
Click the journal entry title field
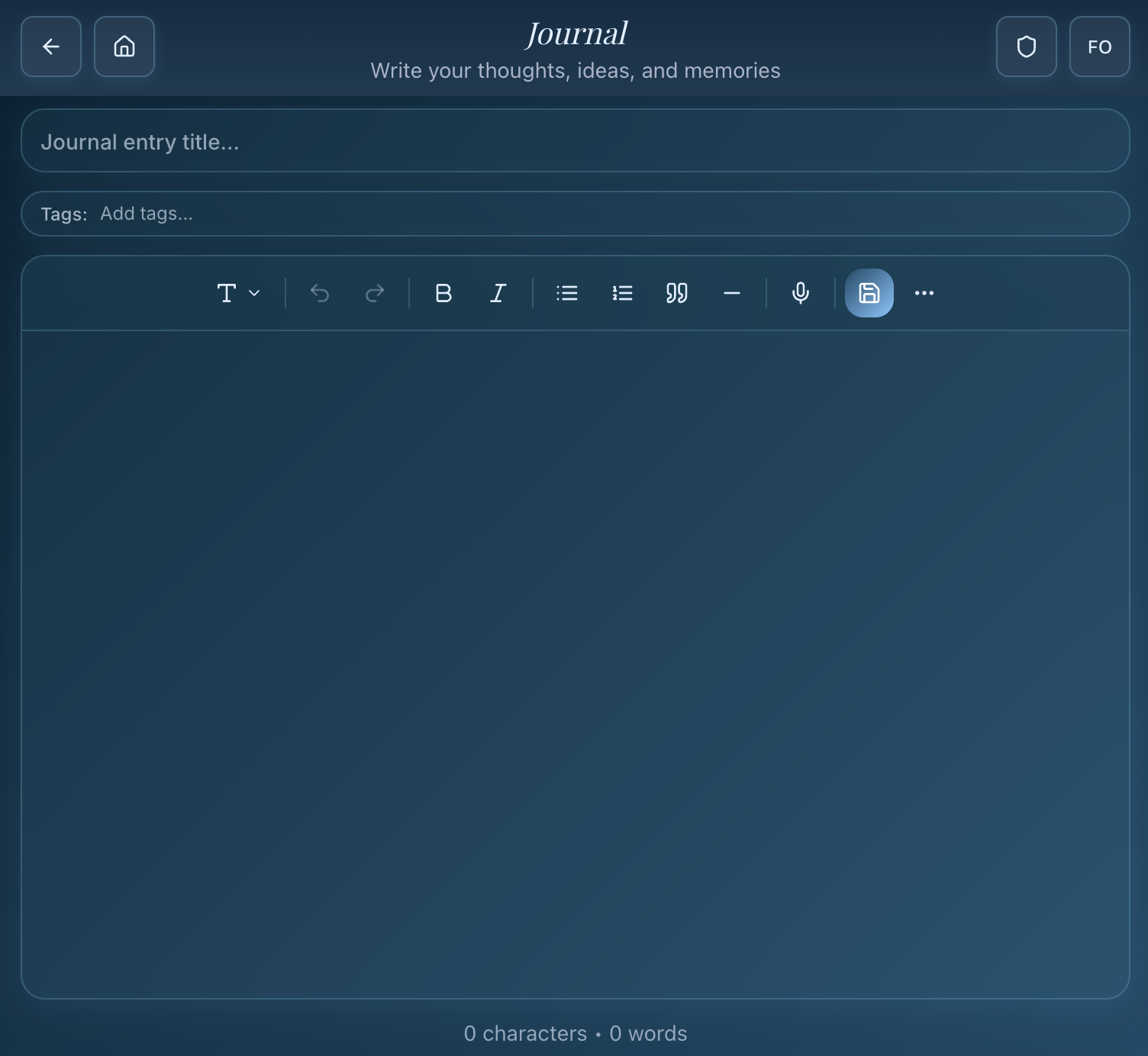(x=576, y=140)
